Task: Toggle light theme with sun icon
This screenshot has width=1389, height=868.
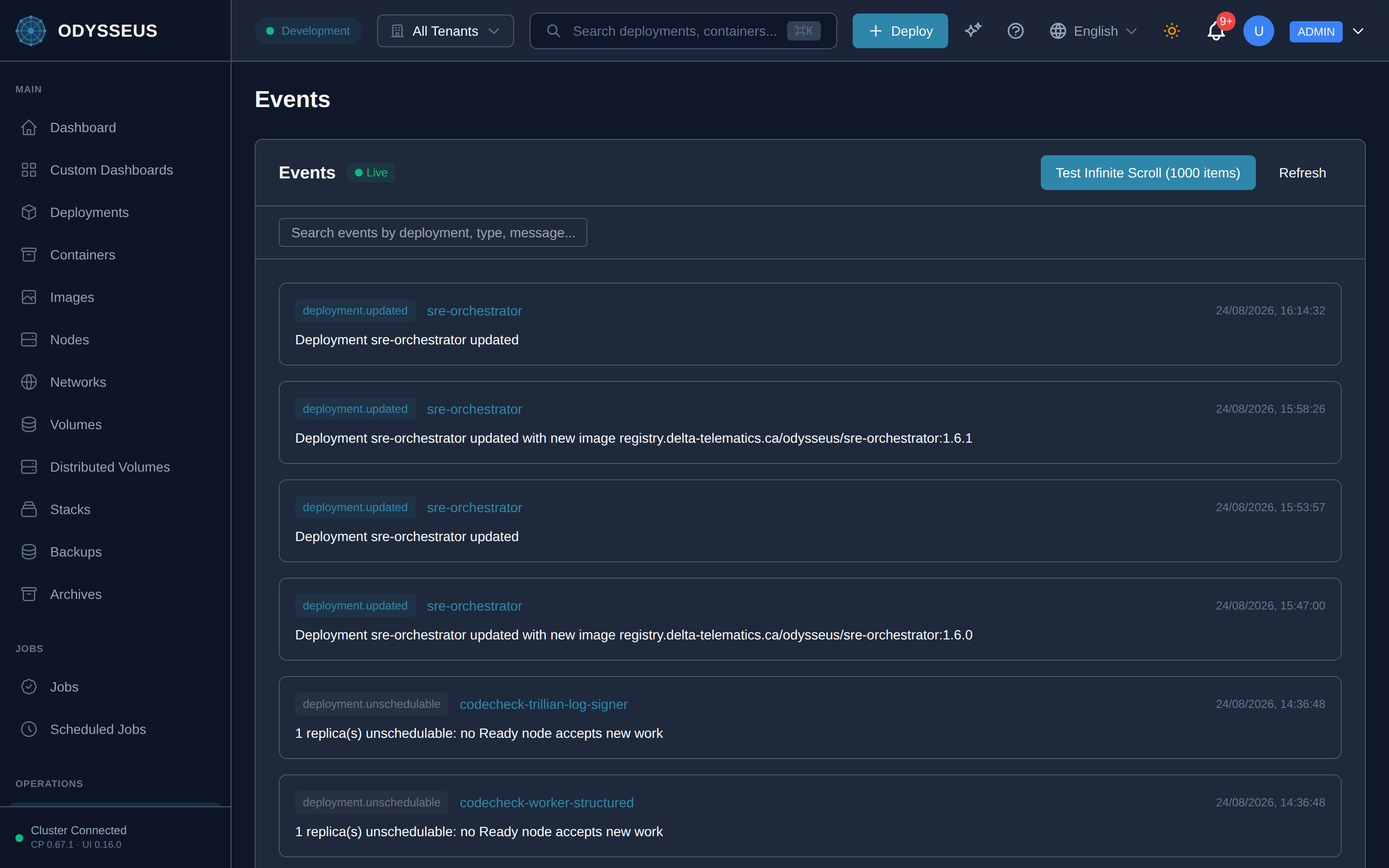Action: pyautogui.click(x=1171, y=31)
